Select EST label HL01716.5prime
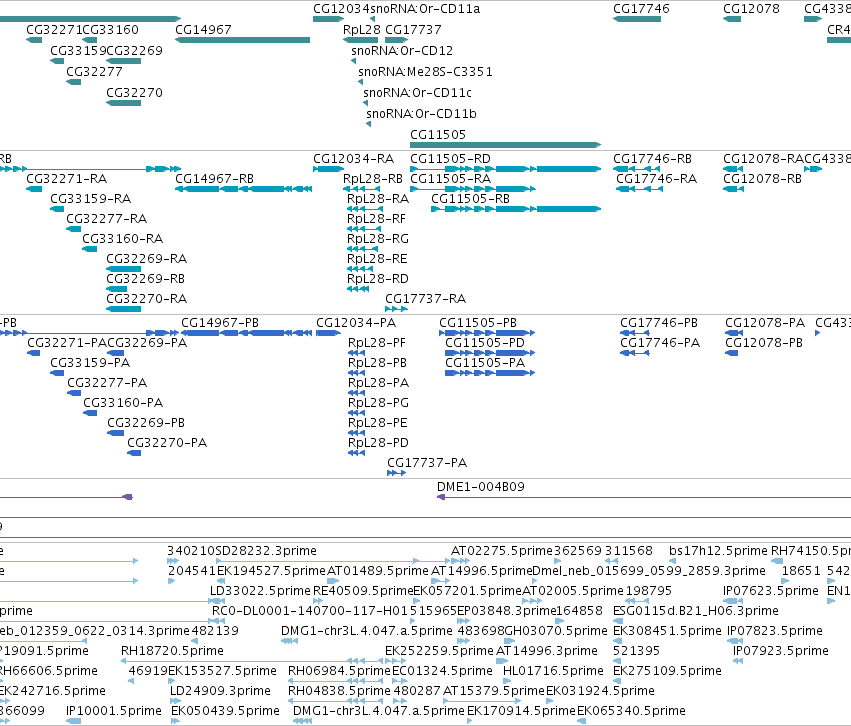 [x=553, y=671]
